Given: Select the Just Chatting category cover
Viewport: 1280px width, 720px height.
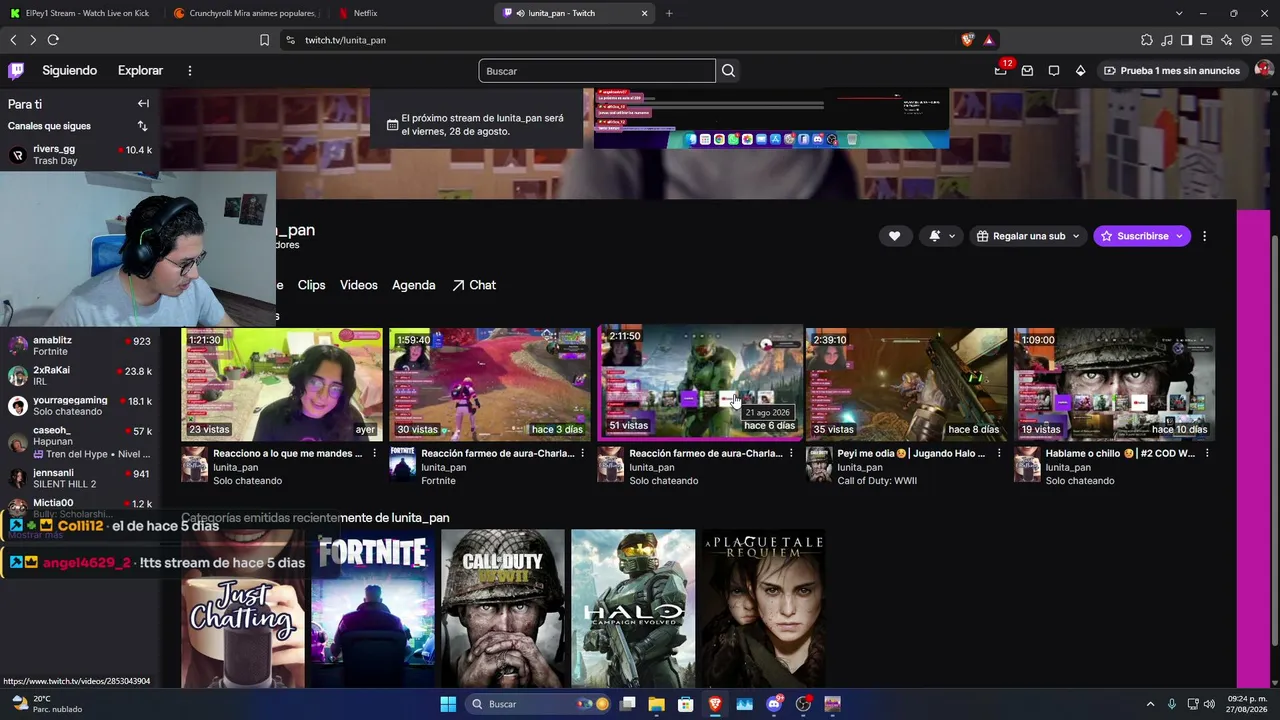Looking at the screenshot, I should point(243,609).
